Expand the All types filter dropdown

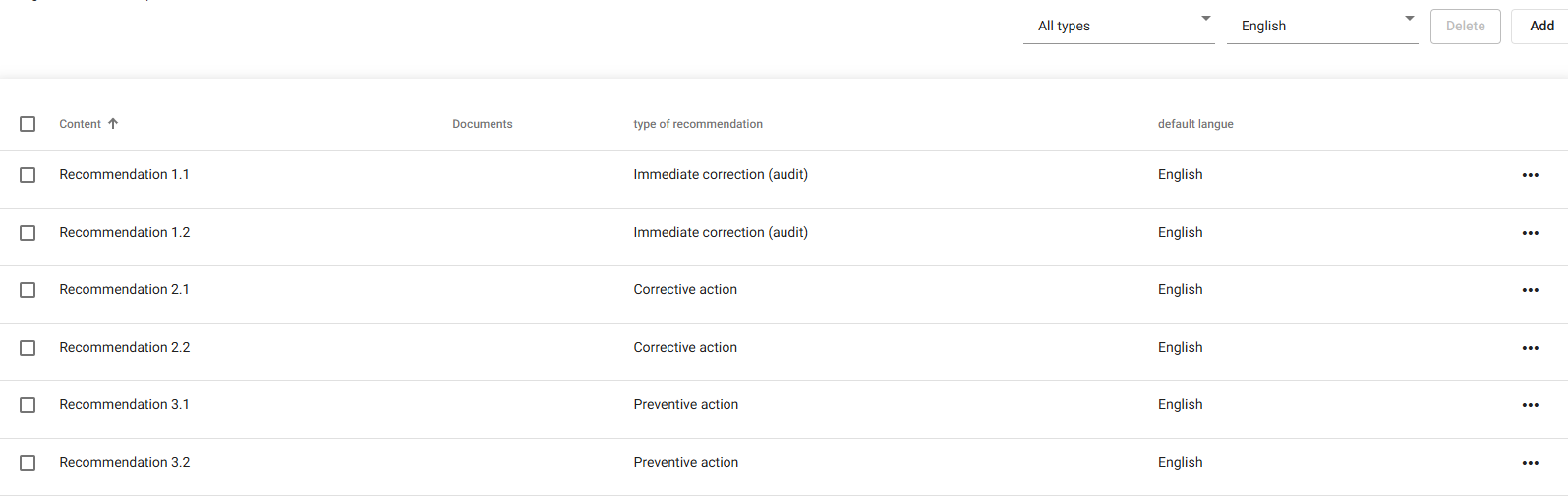tap(1119, 27)
